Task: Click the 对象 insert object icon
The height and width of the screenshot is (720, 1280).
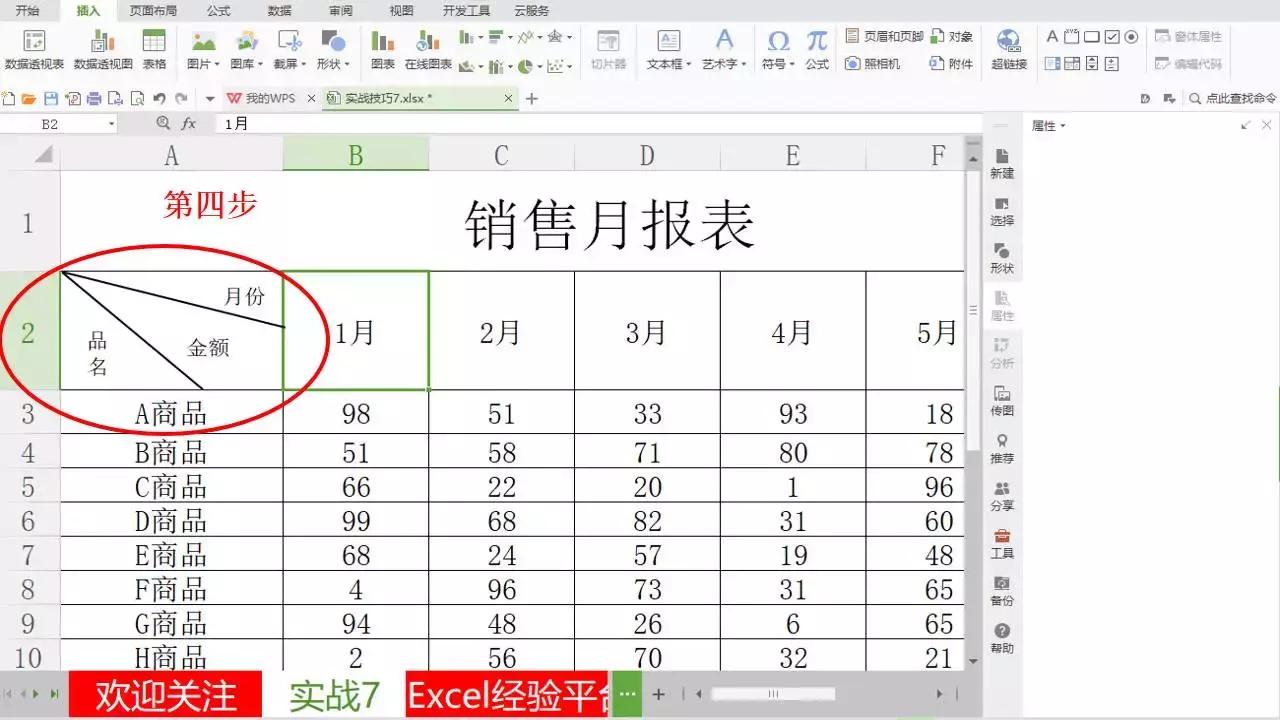Action: (x=950, y=34)
